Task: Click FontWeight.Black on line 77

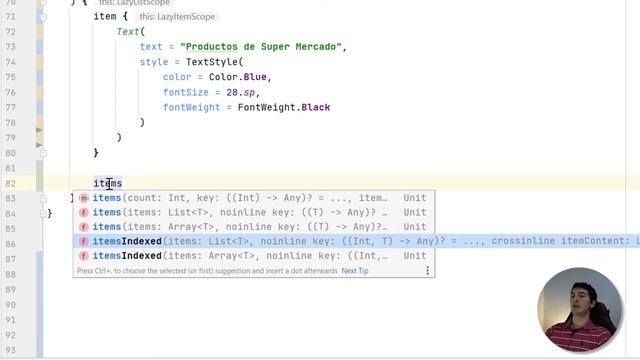Action: pos(284,107)
